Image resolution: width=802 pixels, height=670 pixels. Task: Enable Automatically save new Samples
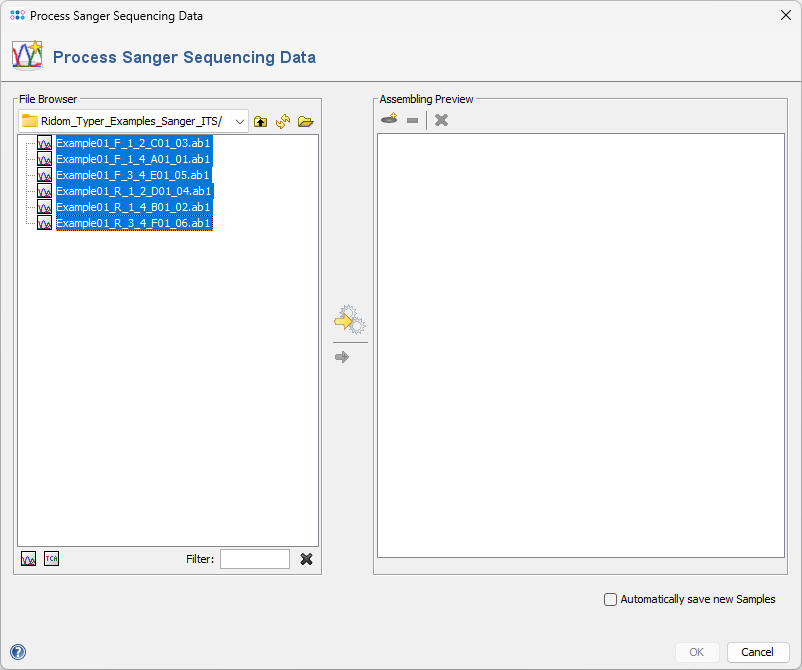point(610,599)
